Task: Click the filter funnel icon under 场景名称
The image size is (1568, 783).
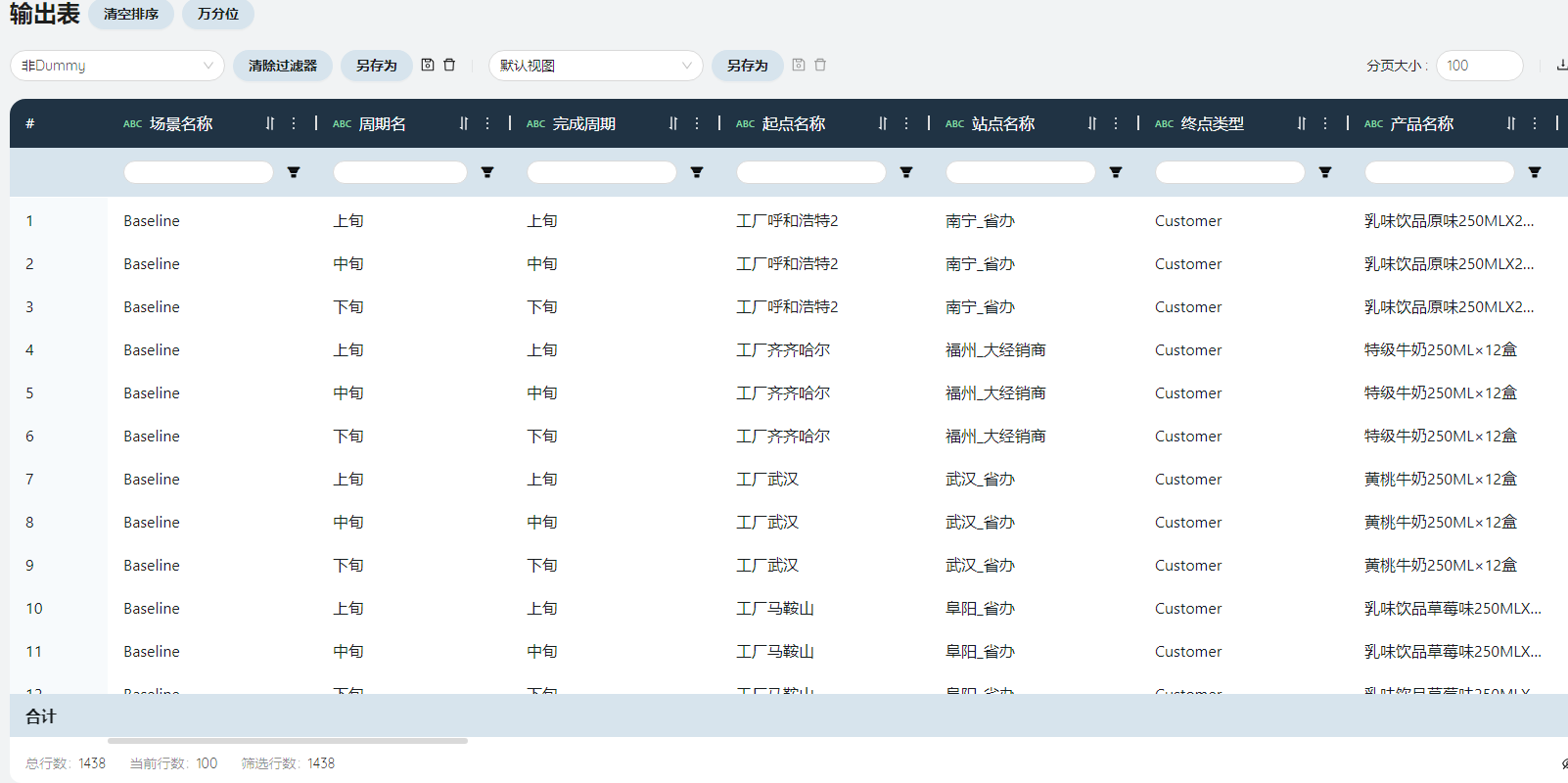Action: point(294,172)
